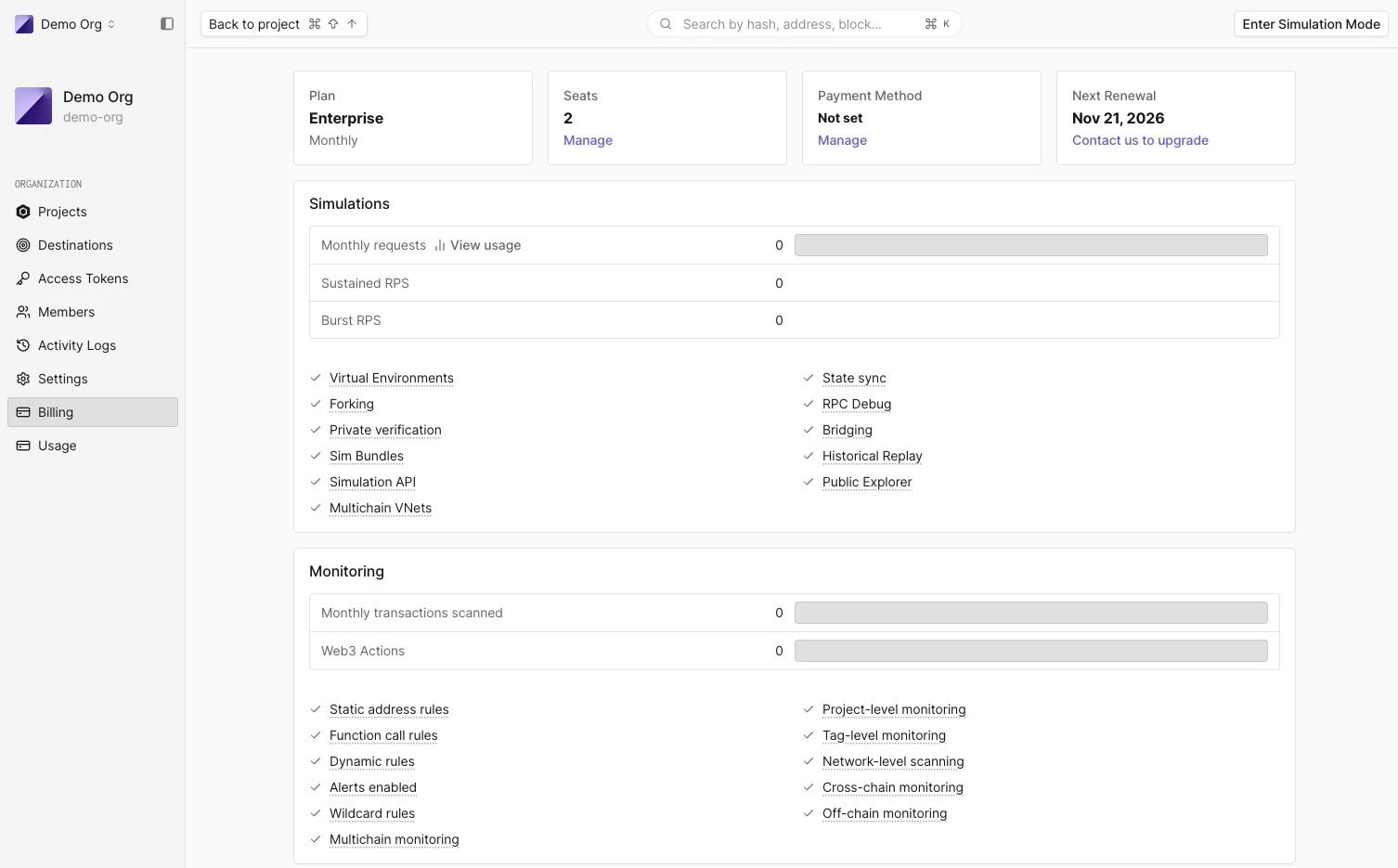This screenshot has width=1398, height=868.
Task: Click the Web3 Actions progress bar
Action: (x=1031, y=651)
